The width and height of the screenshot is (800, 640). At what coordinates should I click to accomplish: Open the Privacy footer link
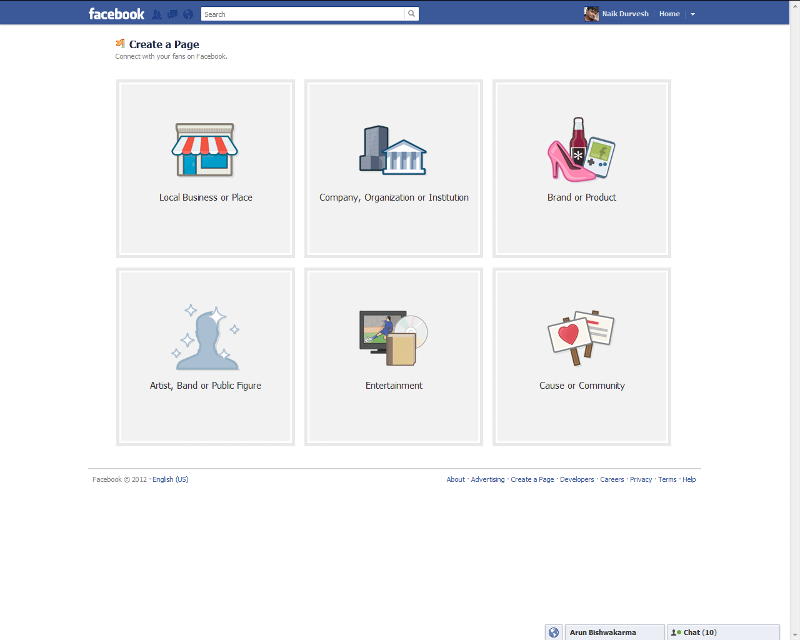point(641,479)
